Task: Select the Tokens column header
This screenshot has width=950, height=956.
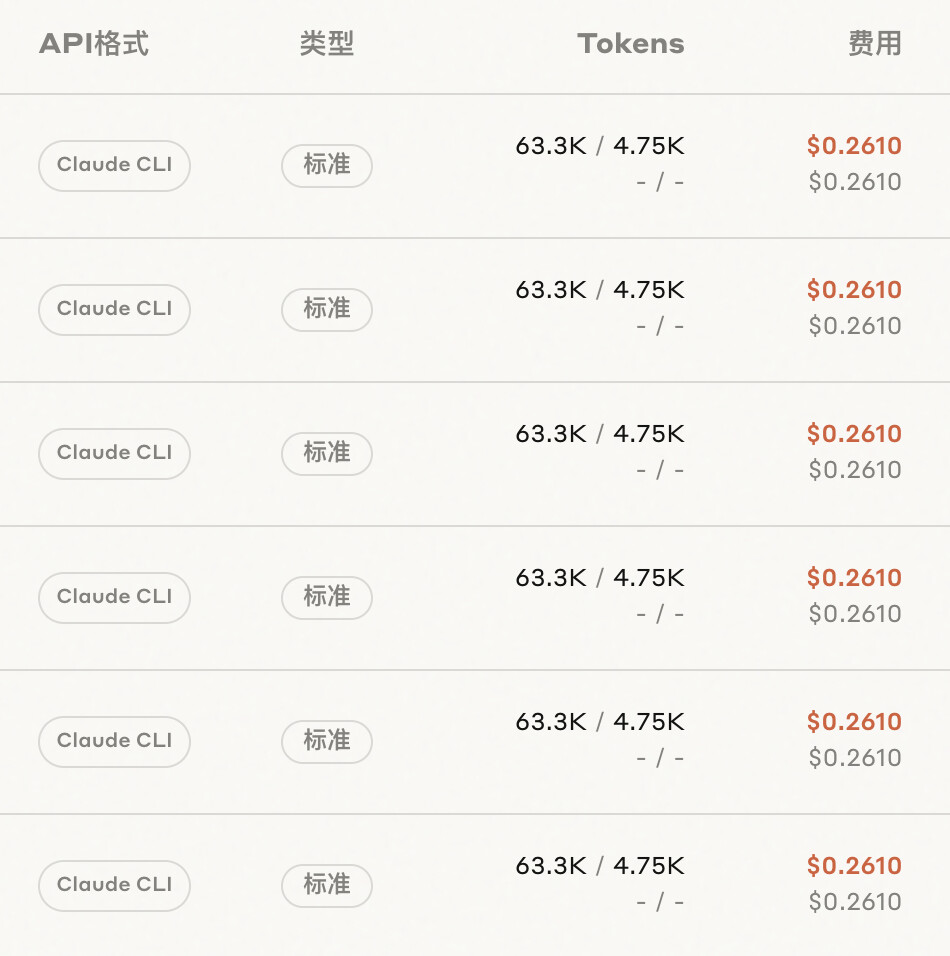Action: point(631,44)
